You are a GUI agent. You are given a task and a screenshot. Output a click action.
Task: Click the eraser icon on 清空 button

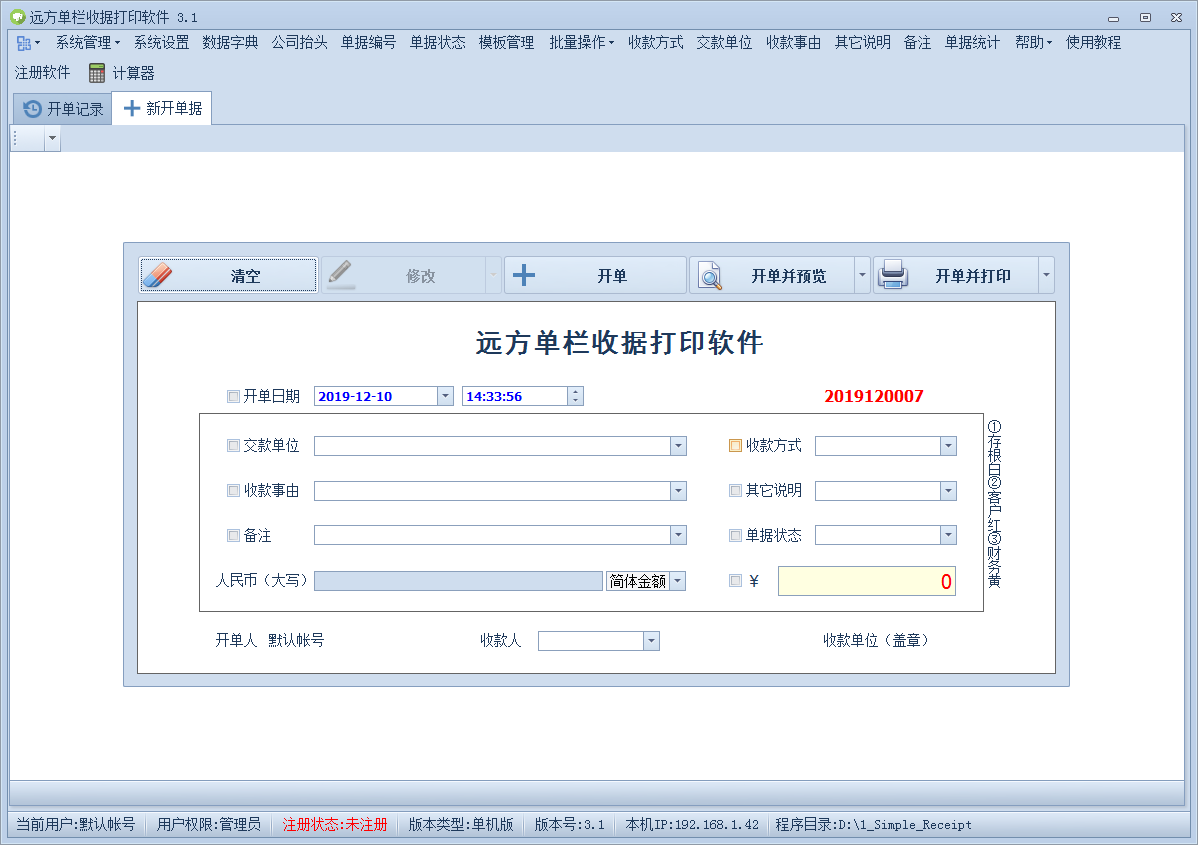pos(157,276)
